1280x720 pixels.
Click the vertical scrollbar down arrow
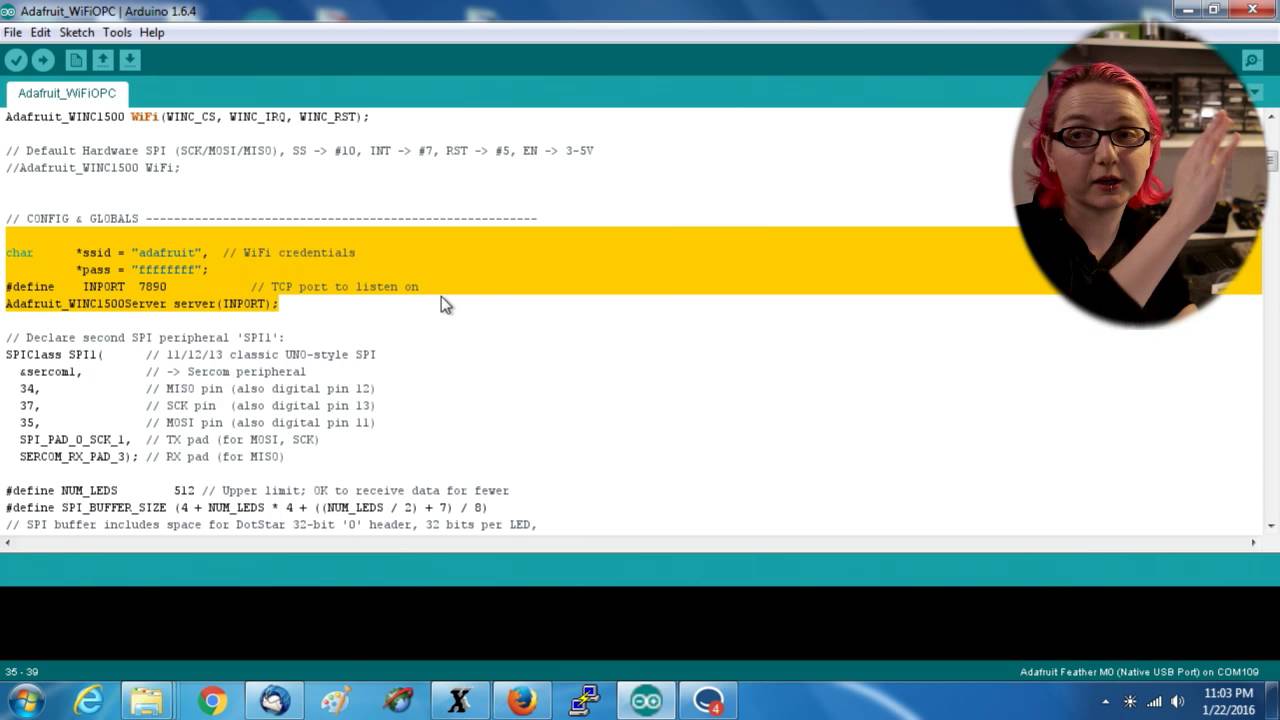[1272, 526]
